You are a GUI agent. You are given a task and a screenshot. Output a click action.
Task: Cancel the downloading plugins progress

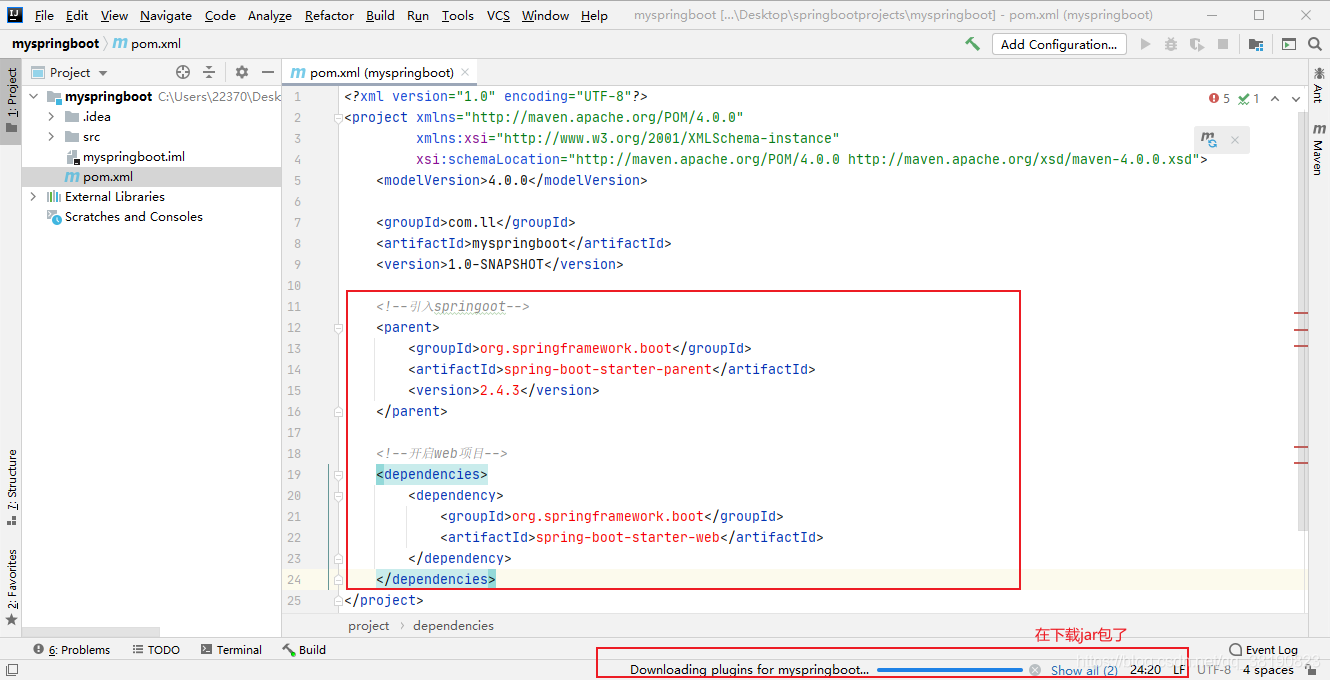click(x=1035, y=670)
